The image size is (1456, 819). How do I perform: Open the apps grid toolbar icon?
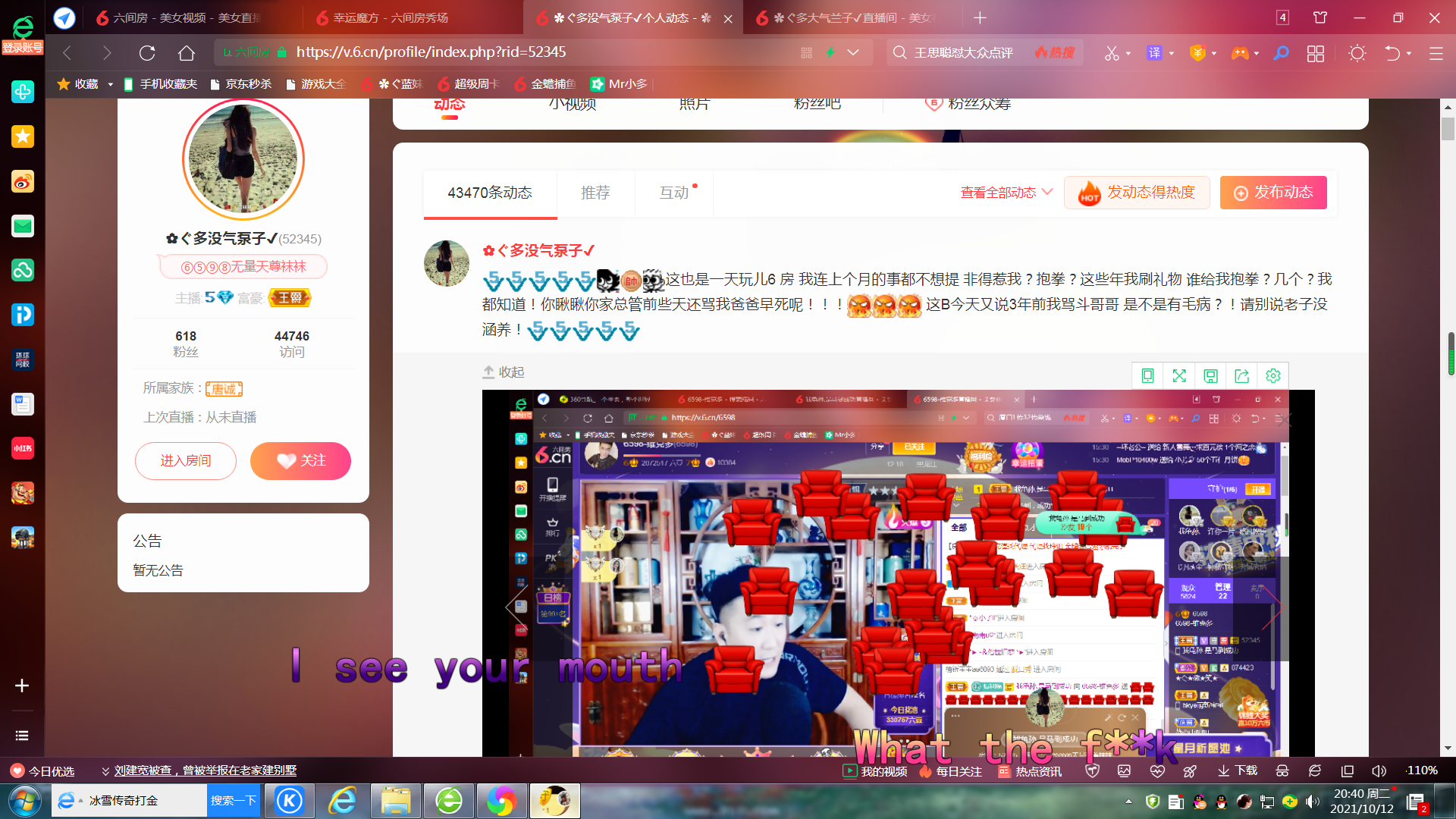1316,53
